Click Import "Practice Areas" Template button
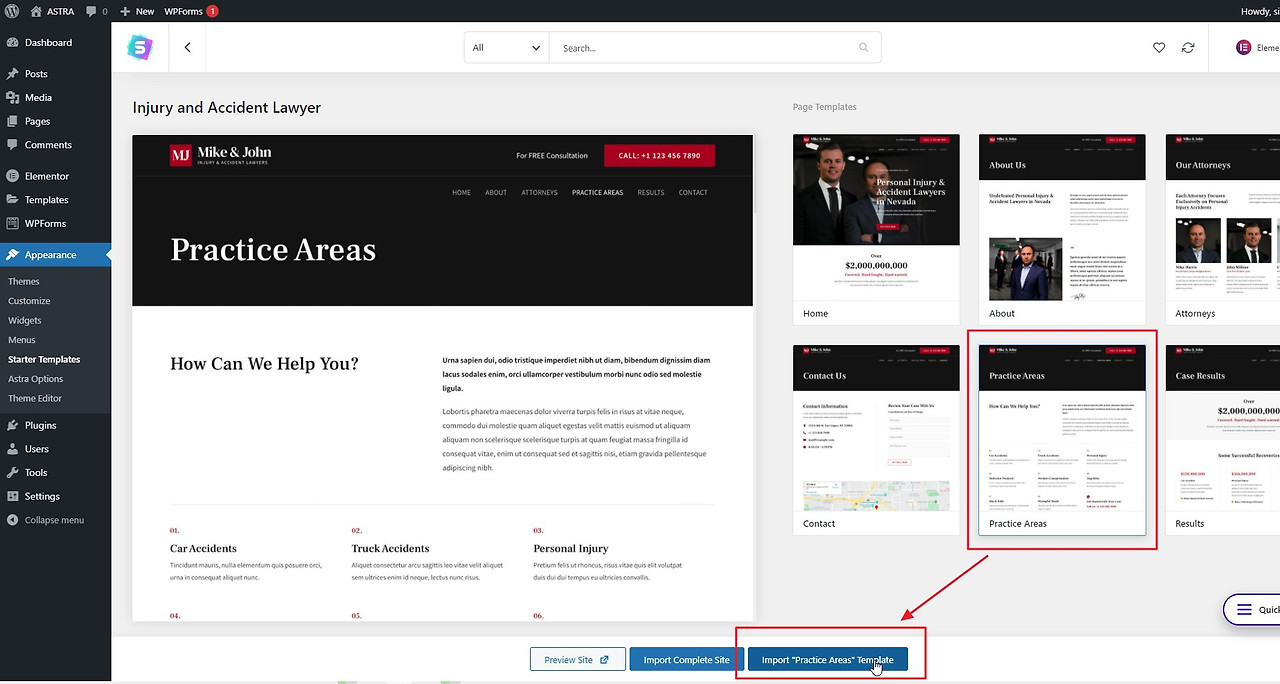Image resolution: width=1280 pixels, height=684 pixels. click(x=828, y=660)
